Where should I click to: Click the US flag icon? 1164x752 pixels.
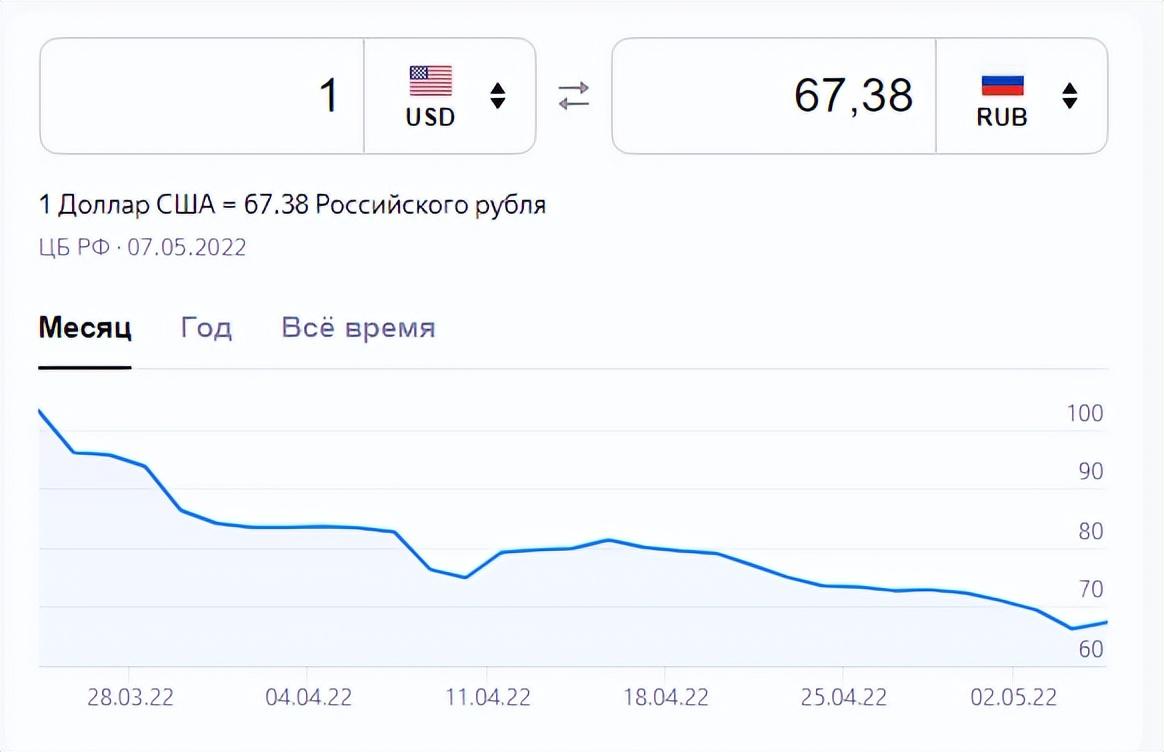click(x=430, y=80)
